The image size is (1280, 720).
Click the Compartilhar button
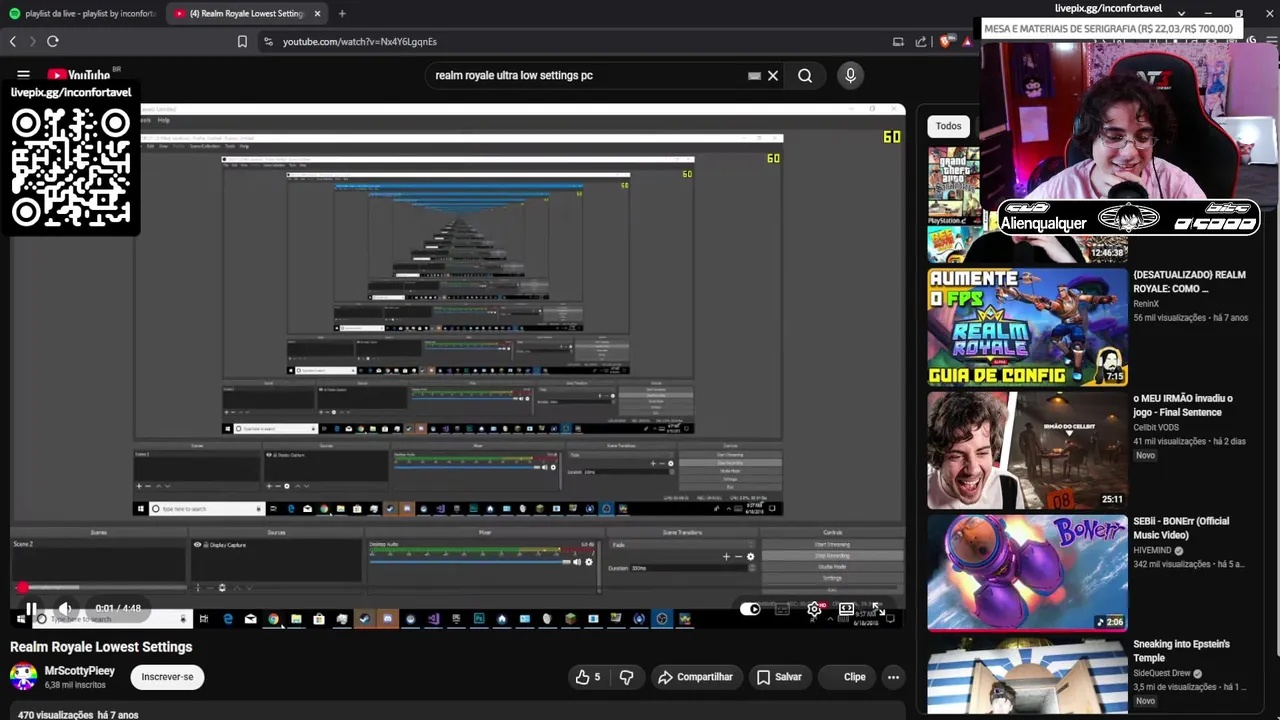pyautogui.click(x=695, y=677)
